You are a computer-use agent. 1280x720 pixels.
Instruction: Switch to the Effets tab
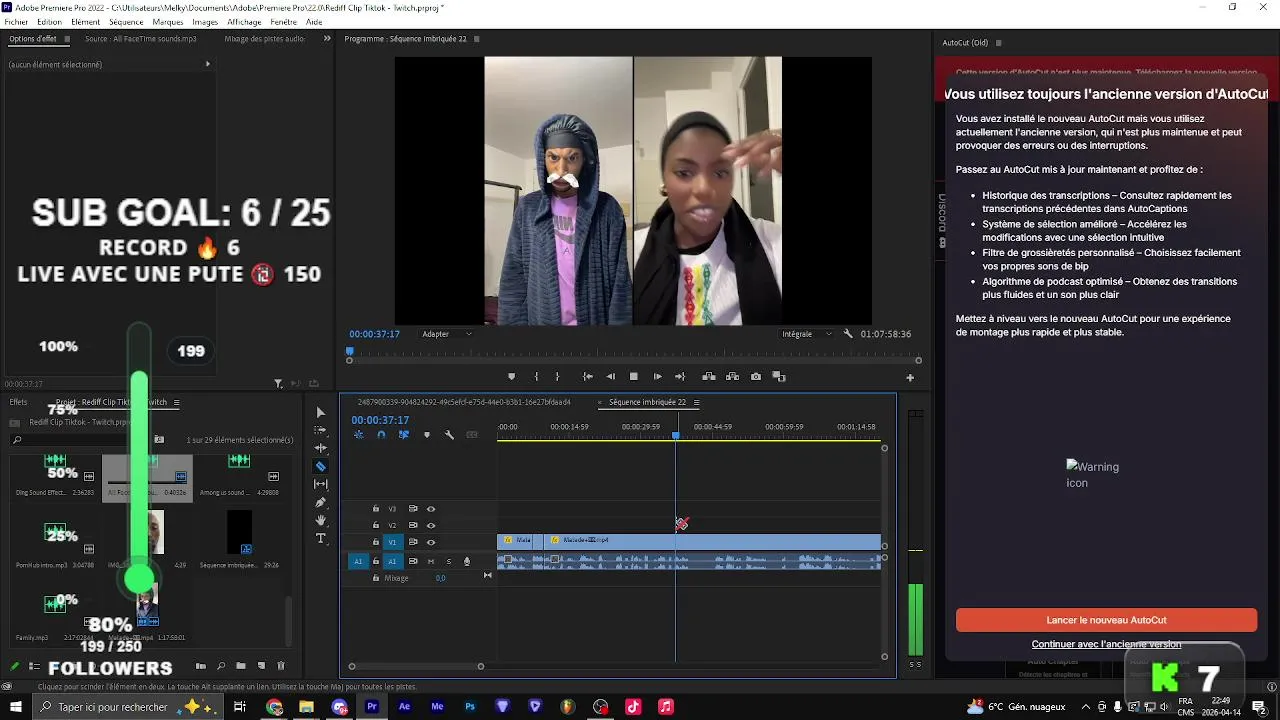pos(18,402)
